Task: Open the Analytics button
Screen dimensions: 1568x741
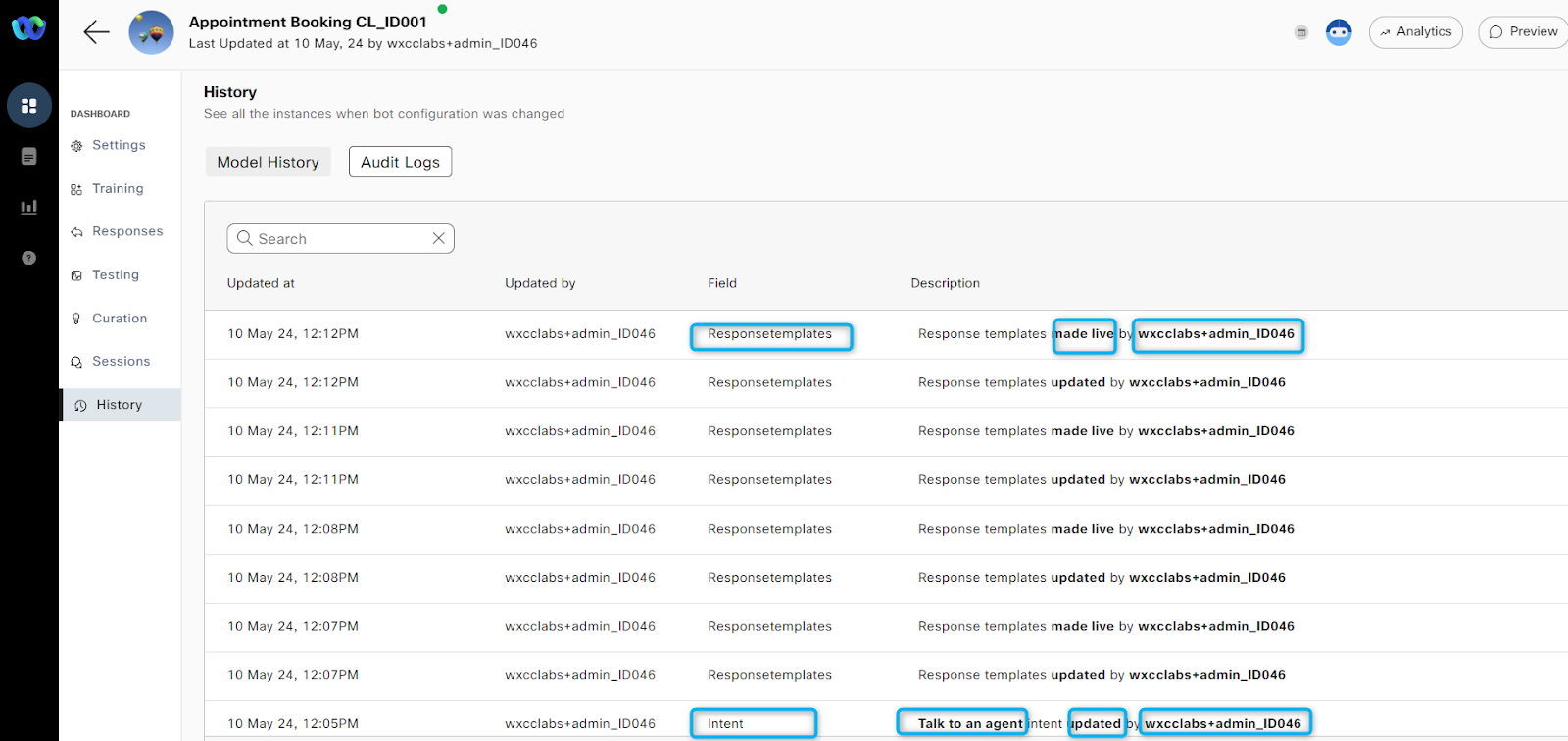Action: coord(1415,32)
